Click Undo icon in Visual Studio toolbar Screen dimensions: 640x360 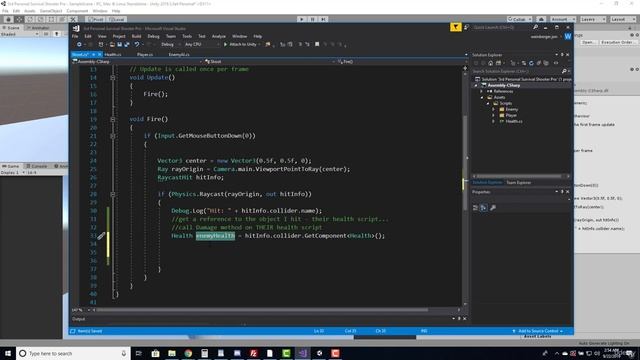(137, 44)
